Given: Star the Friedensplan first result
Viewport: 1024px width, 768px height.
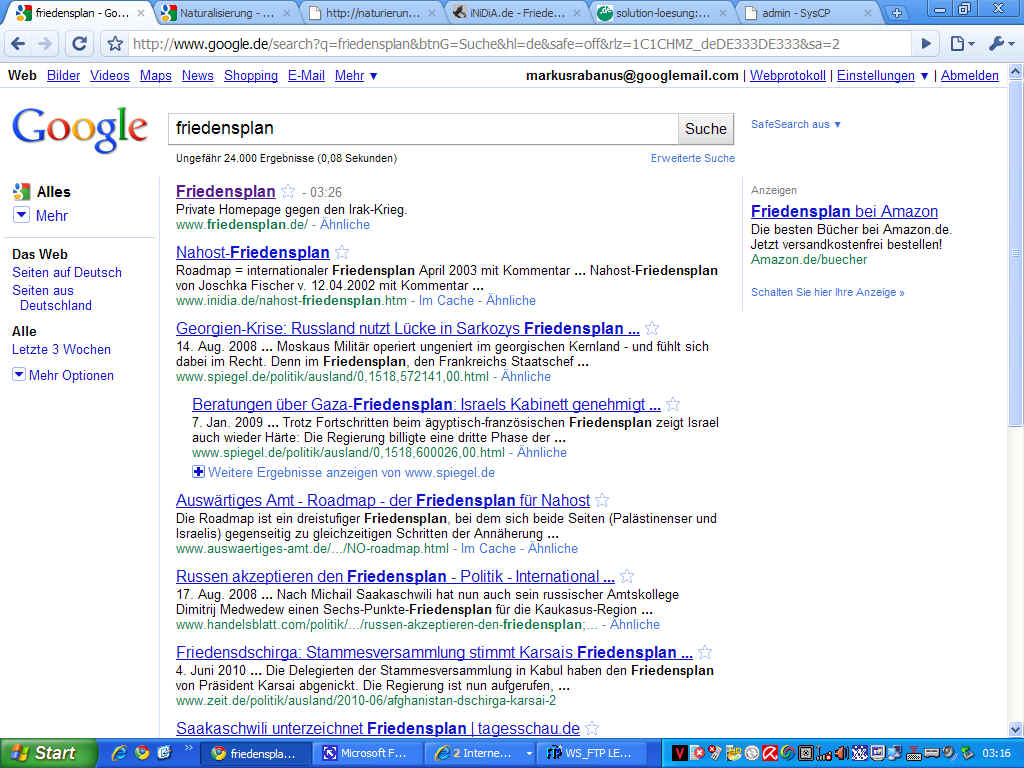Looking at the screenshot, I should tap(288, 191).
